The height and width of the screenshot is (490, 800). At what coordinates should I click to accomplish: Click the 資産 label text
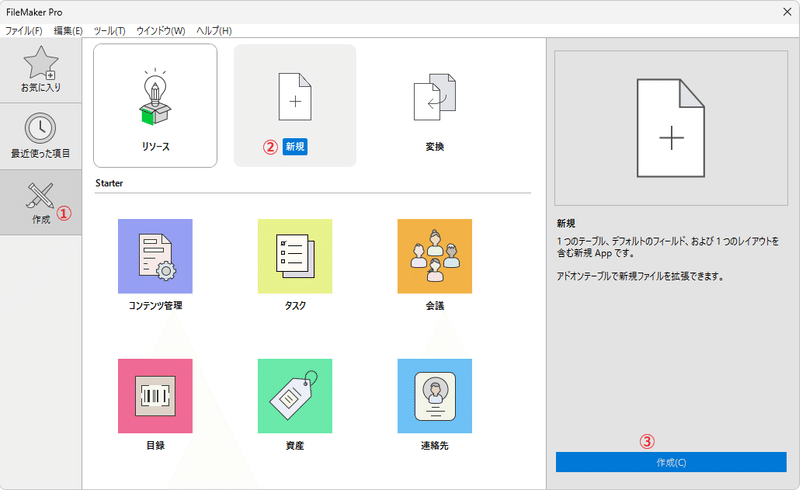coord(295,446)
